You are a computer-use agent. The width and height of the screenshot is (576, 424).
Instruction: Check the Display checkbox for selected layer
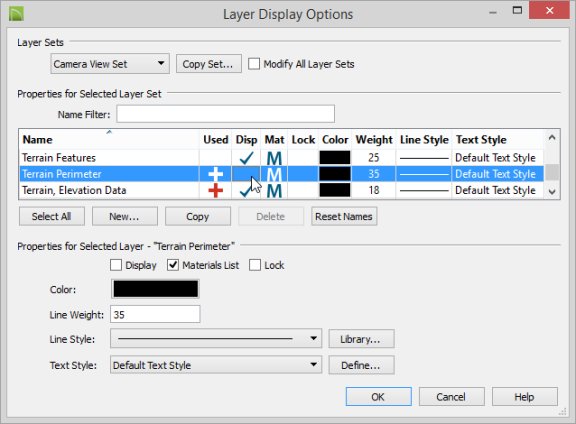click(116, 265)
